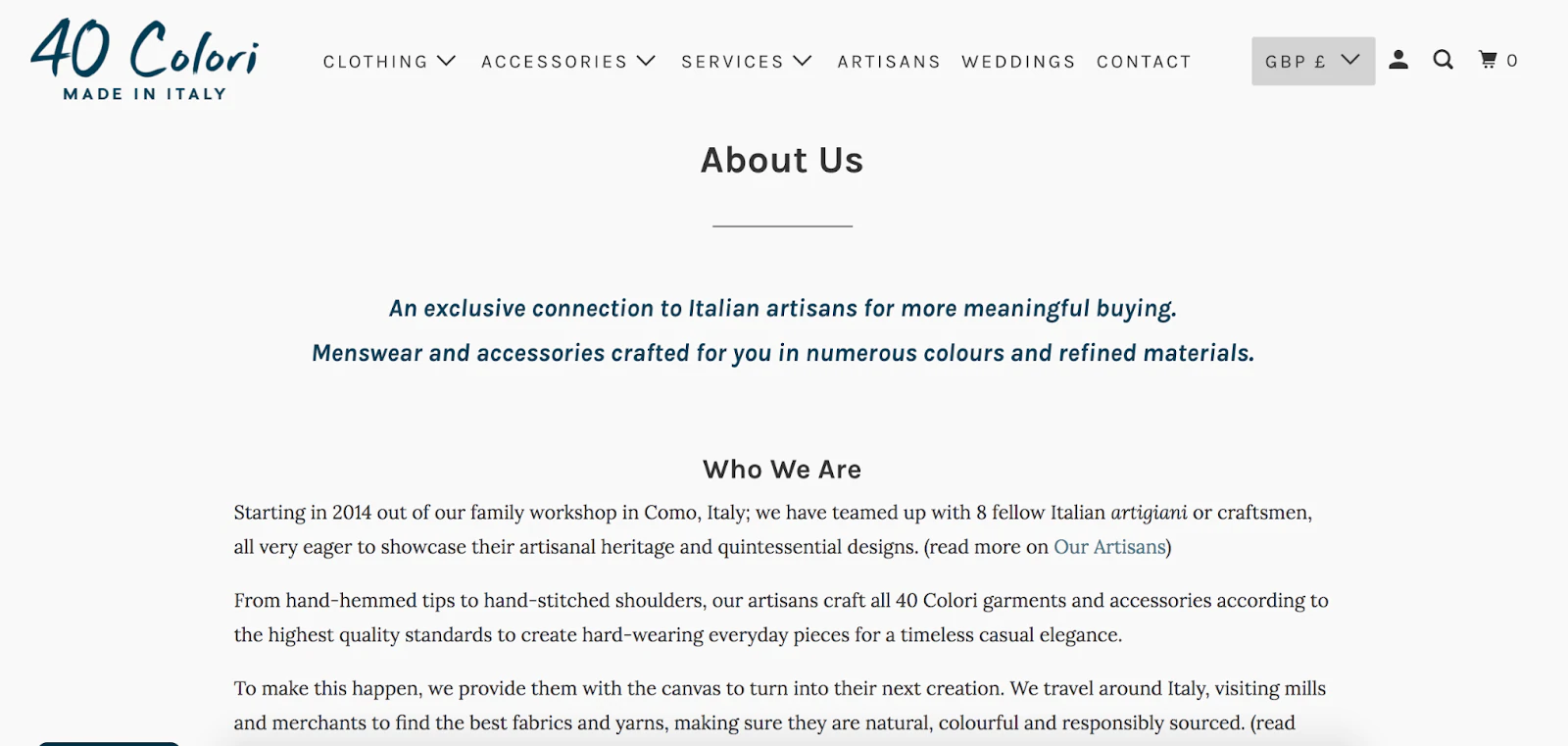This screenshot has width=1568, height=746.
Task: Go to the Artisans page
Action: (x=889, y=62)
